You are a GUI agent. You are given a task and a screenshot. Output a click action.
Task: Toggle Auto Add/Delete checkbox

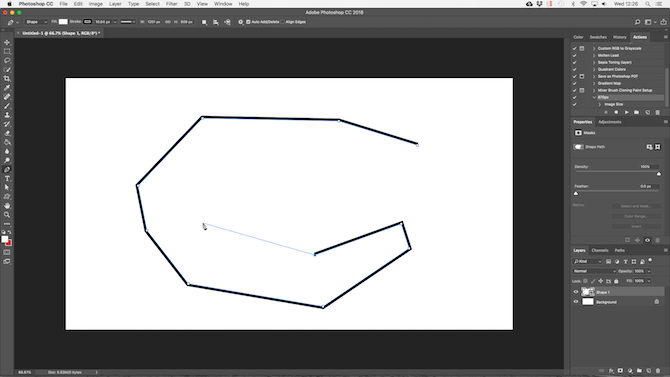coord(248,22)
